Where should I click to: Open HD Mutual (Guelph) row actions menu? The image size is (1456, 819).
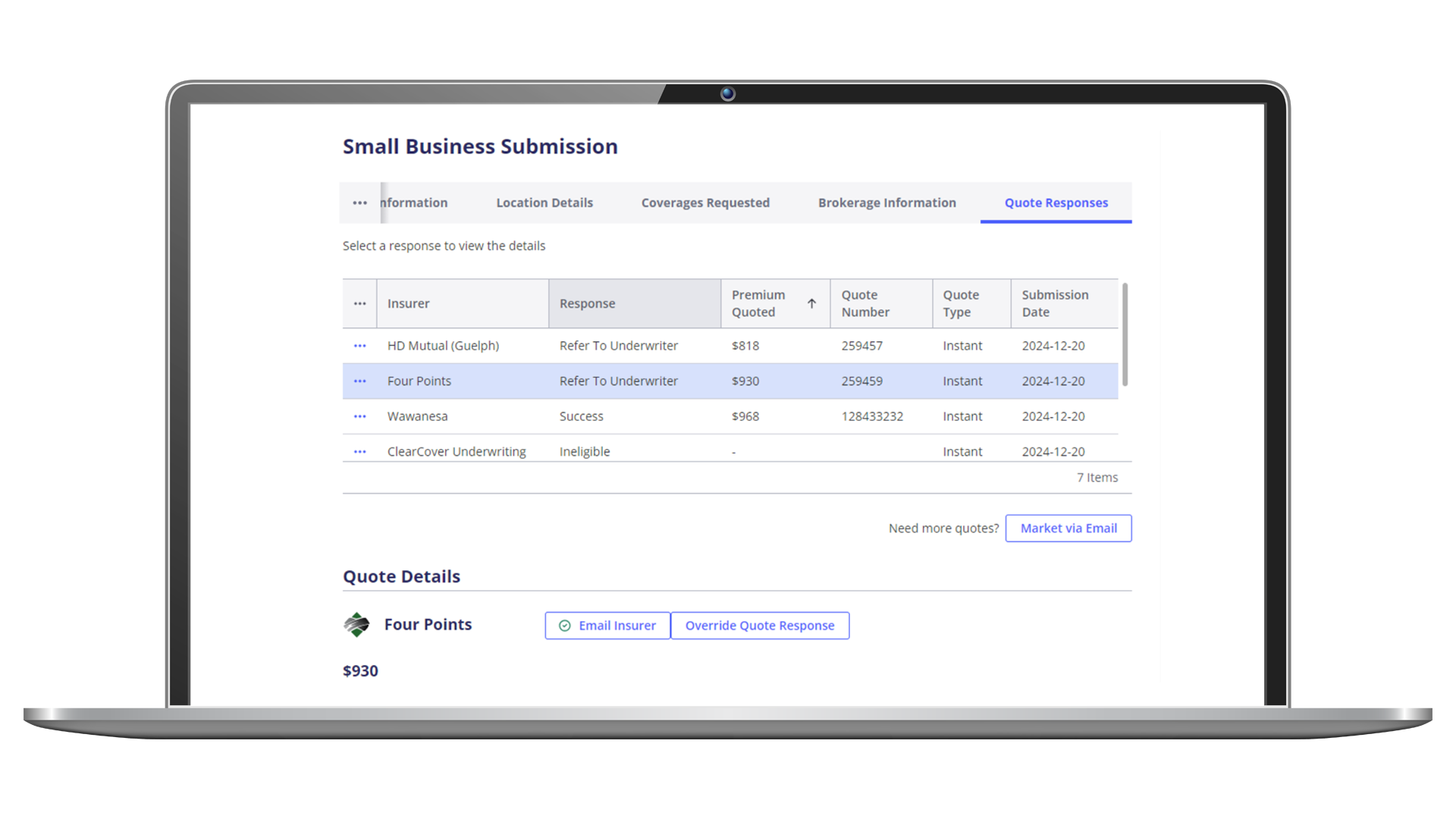click(359, 346)
